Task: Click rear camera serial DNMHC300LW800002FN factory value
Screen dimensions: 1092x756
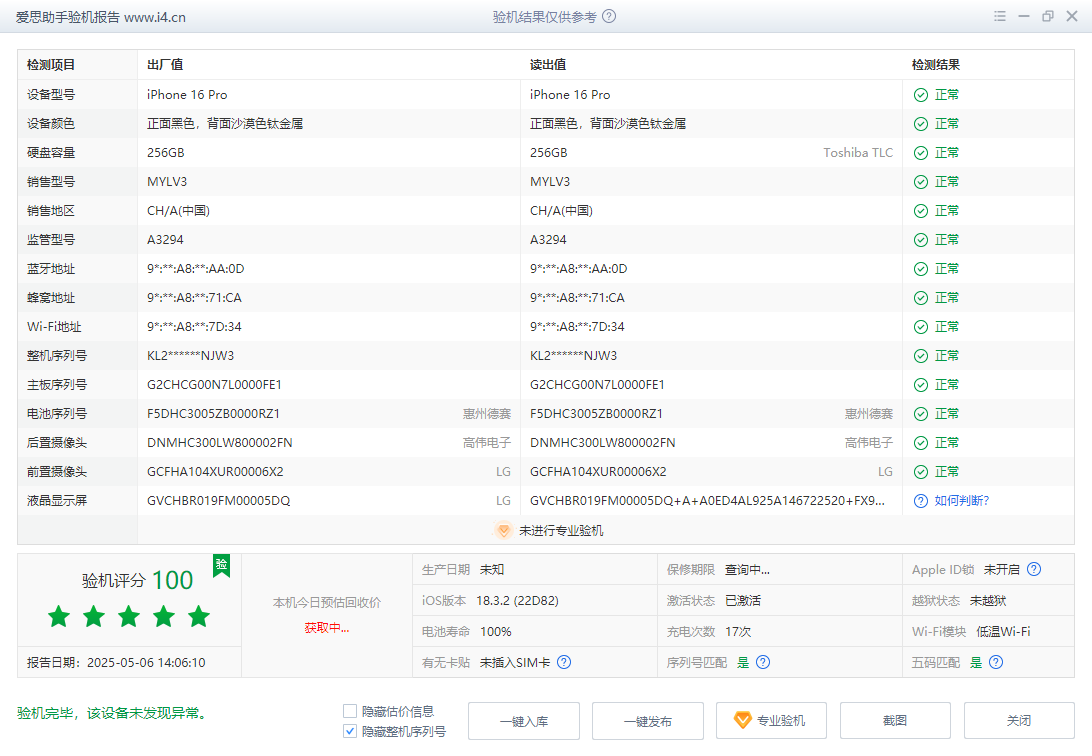Action: [219, 443]
